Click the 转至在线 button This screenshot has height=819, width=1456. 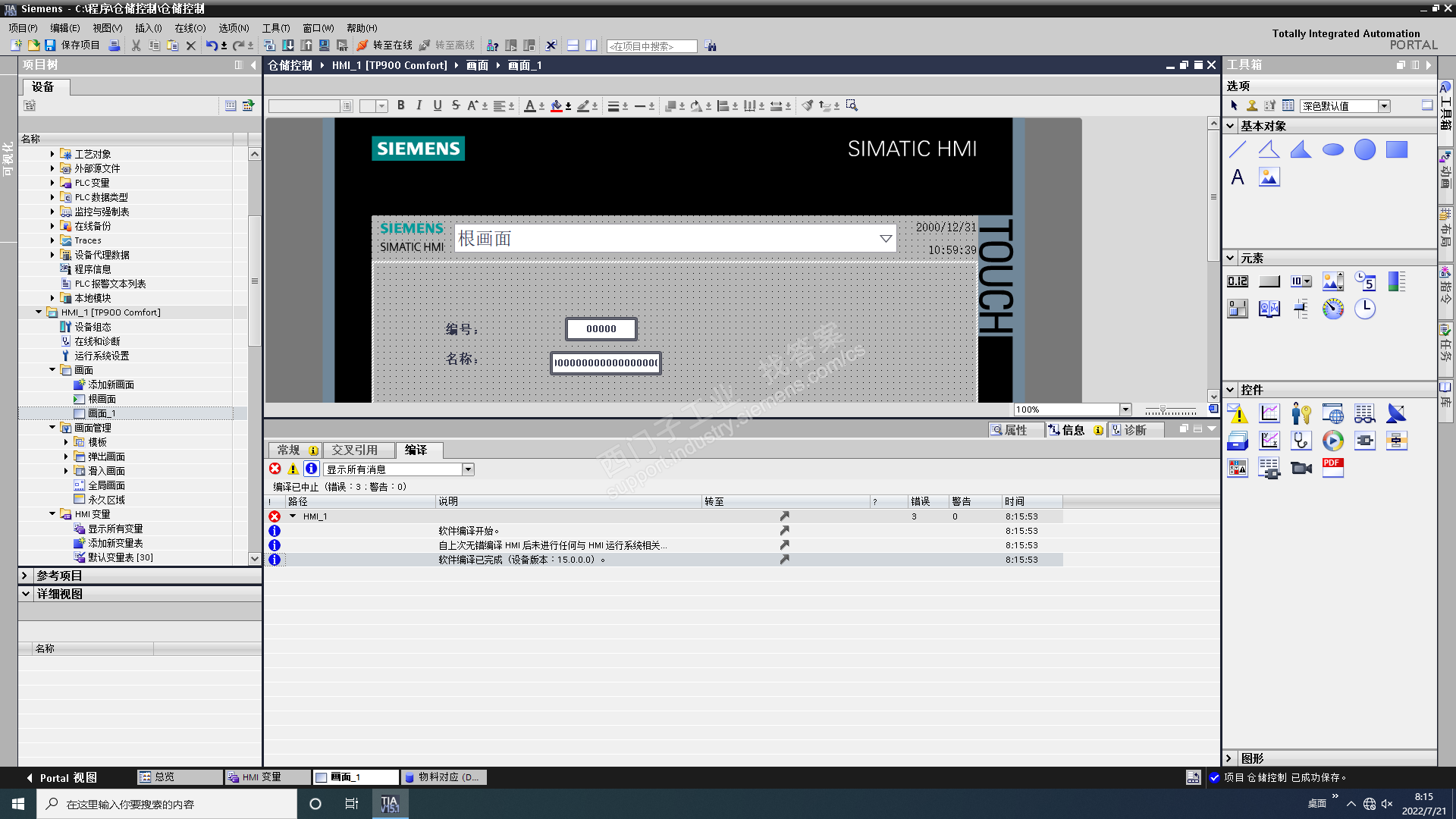coord(384,45)
